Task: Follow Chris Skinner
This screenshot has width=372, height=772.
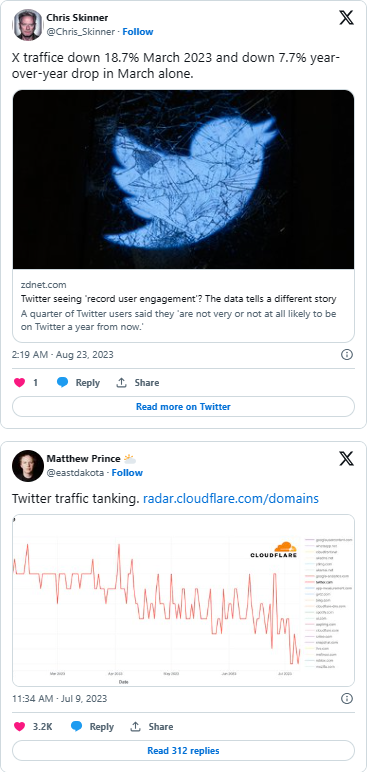Action: pyautogui.click(x=138, y=32)
